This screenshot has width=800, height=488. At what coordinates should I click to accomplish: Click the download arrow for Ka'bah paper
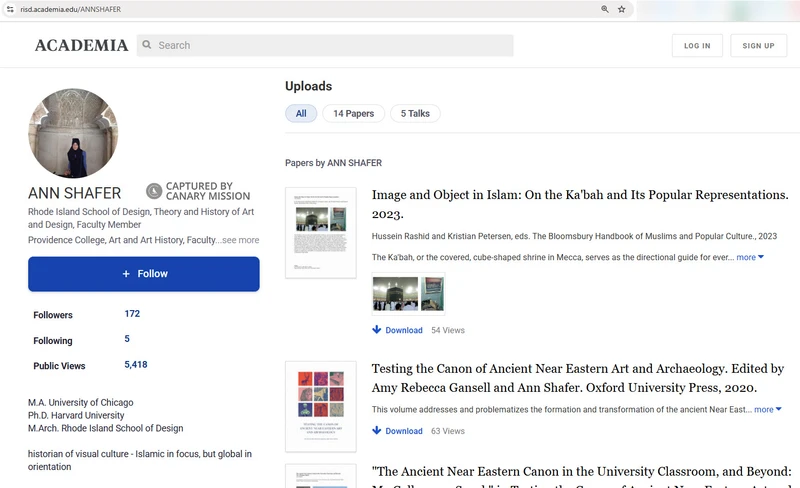377,330
